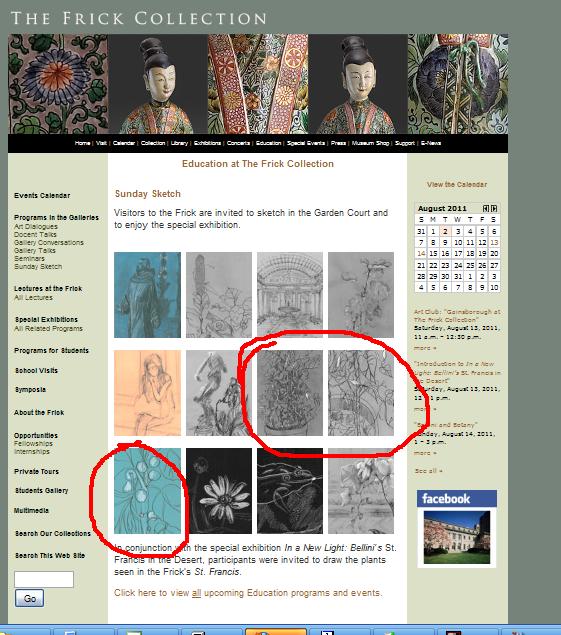
Task: Click the site search text field
Action: [x=44, y=579]
